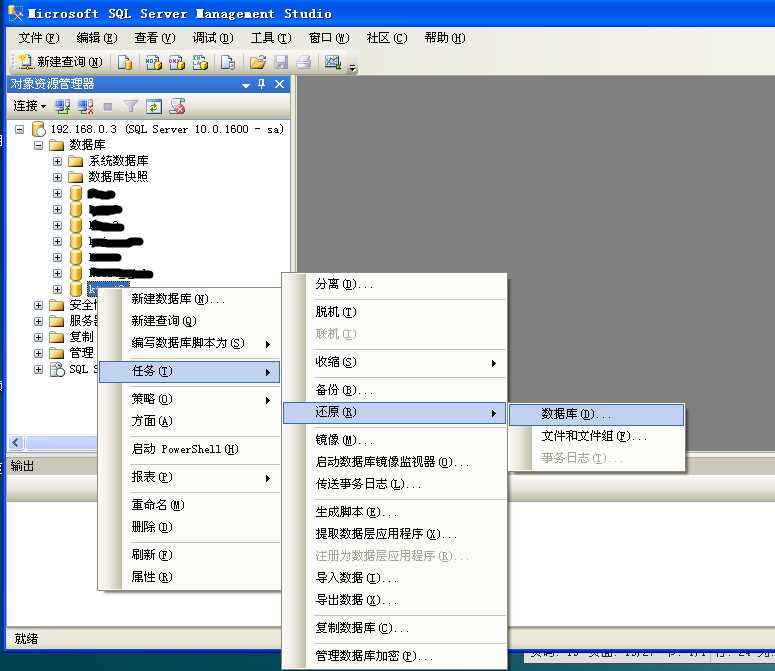The height and width of the screenshot is (671, 775).
Task: Expand the 复制 folder node
Action: [x=38, y=337]
